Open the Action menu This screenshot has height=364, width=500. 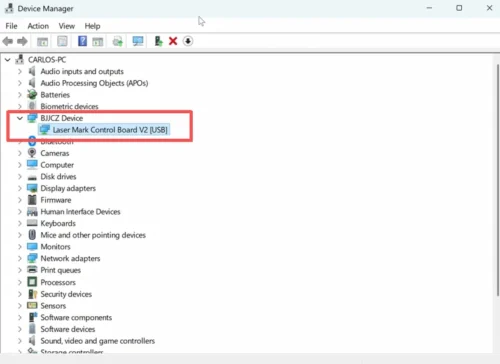coord(38,26)
